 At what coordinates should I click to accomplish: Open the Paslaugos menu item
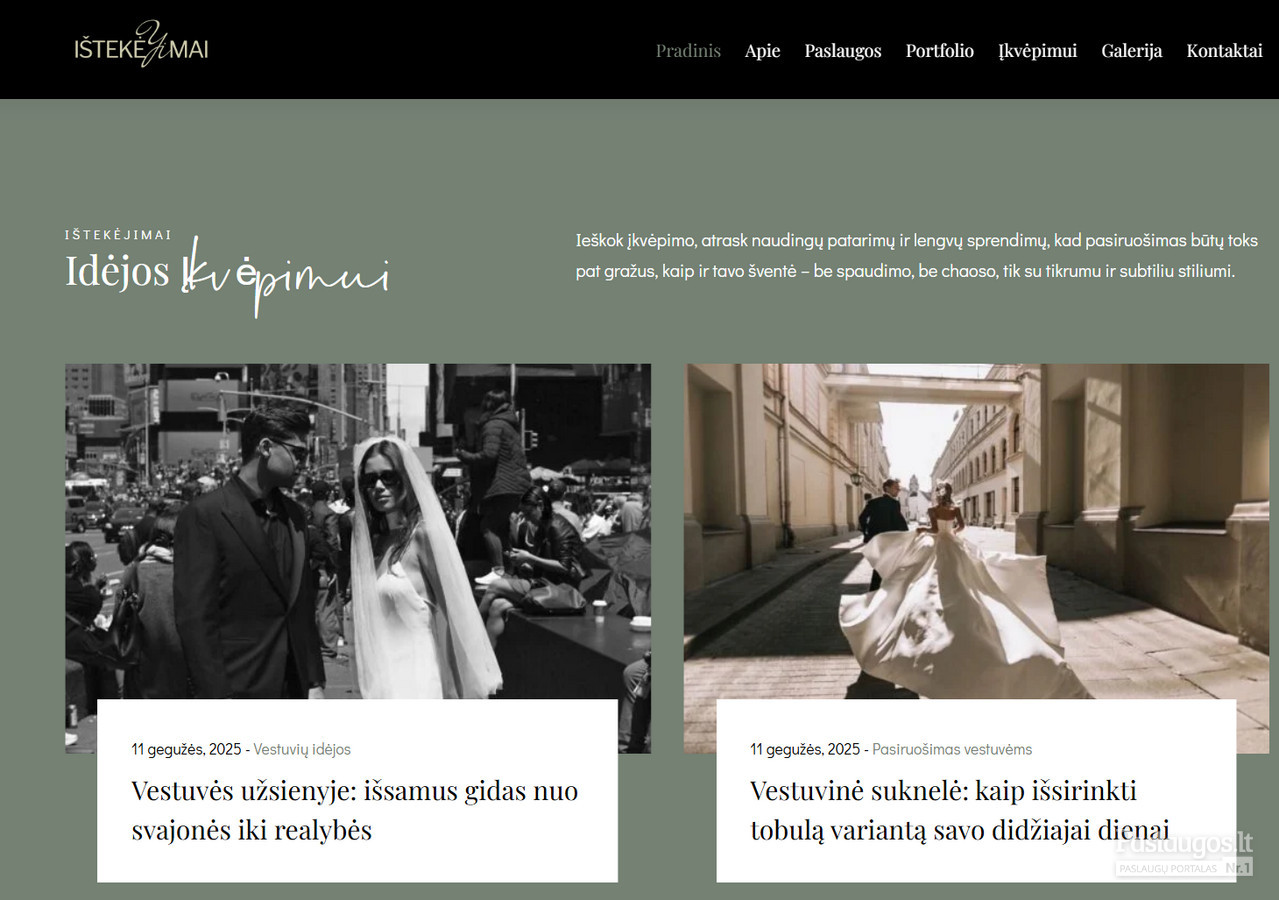(x=843, y=50)
